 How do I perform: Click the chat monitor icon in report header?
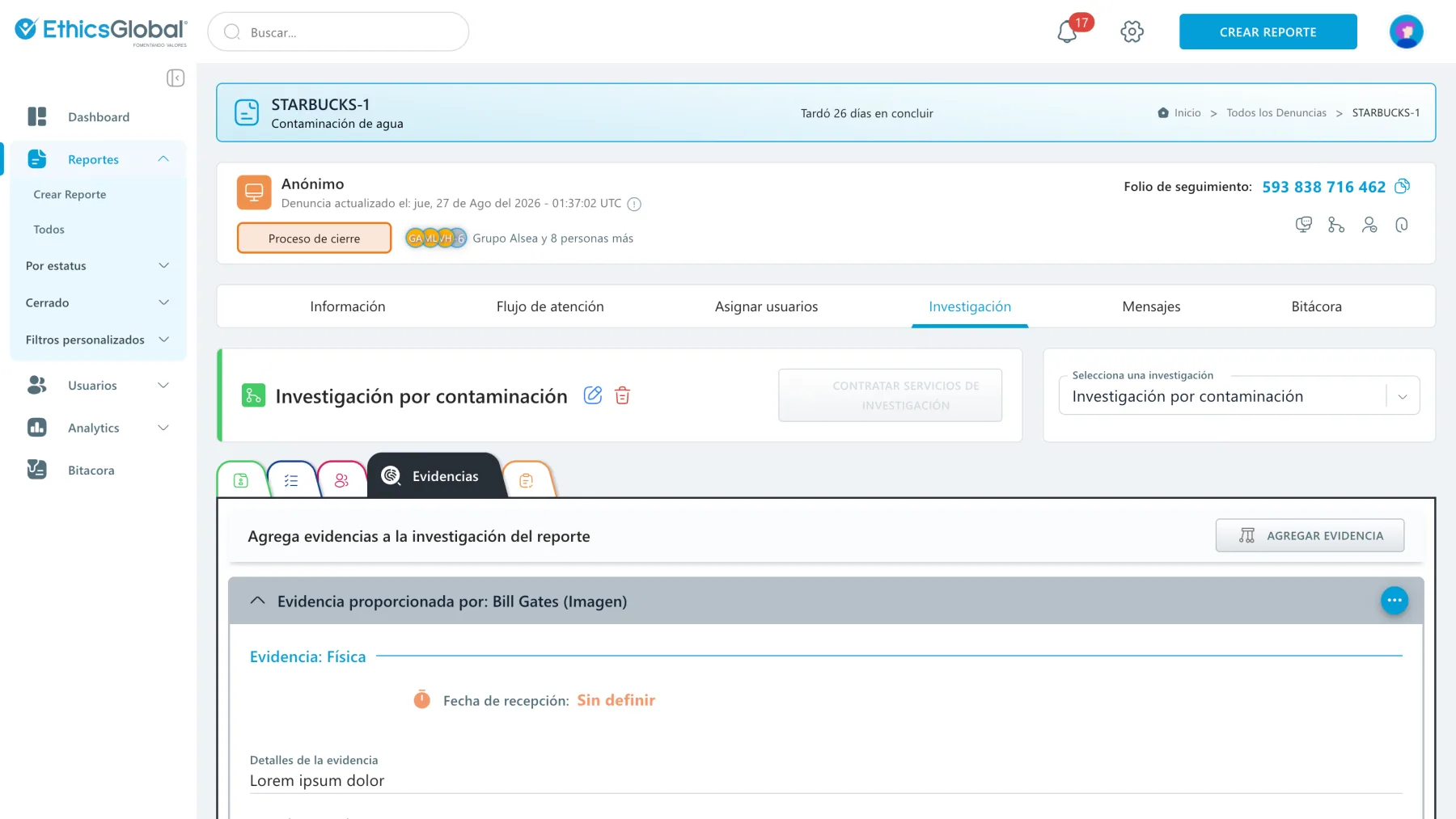(x=1303, y=225)
